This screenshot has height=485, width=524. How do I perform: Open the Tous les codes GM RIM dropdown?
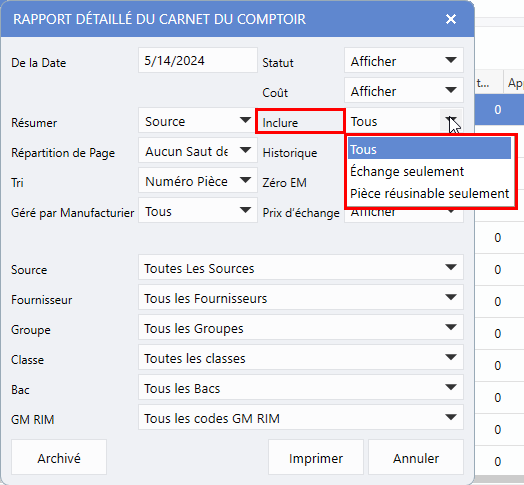pyautogui.click(x=301, y=417)
